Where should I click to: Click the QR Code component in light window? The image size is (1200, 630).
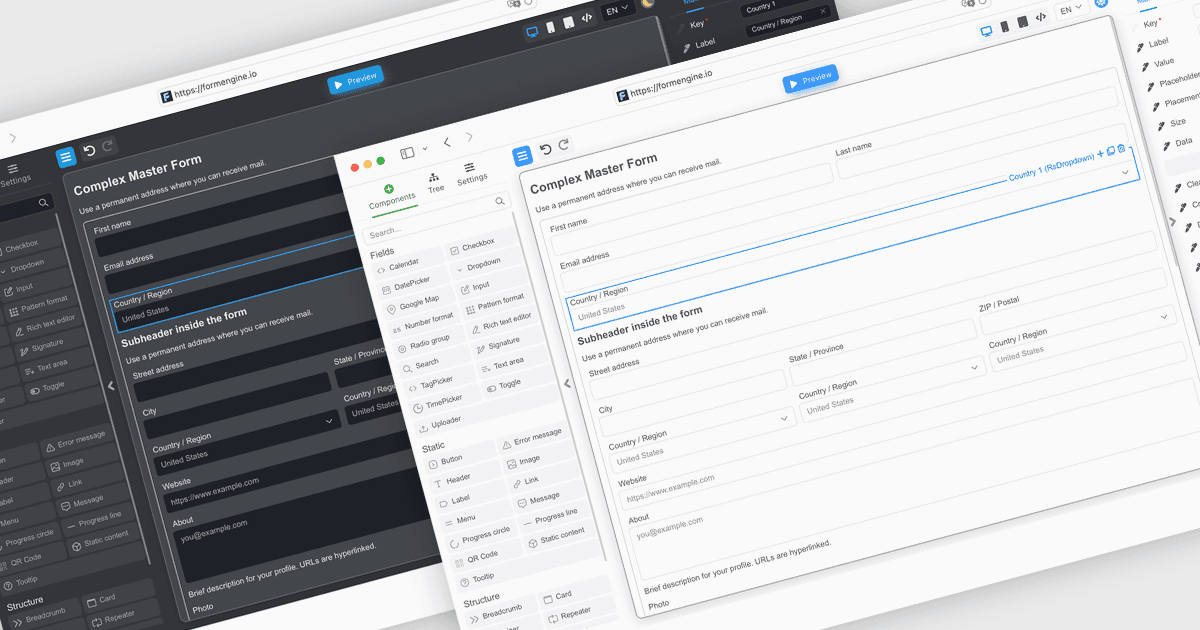tap(485, 554)
